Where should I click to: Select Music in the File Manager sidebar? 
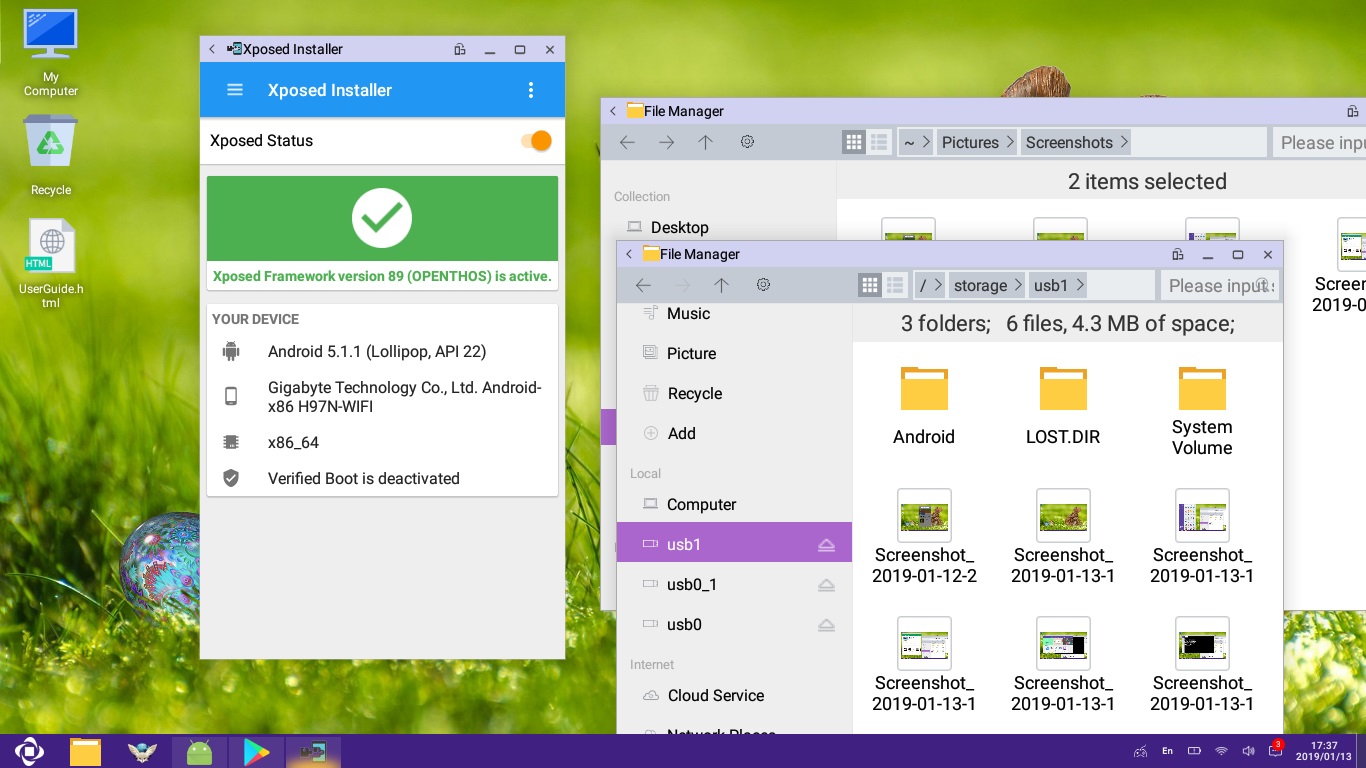click(x=734, y=313)
